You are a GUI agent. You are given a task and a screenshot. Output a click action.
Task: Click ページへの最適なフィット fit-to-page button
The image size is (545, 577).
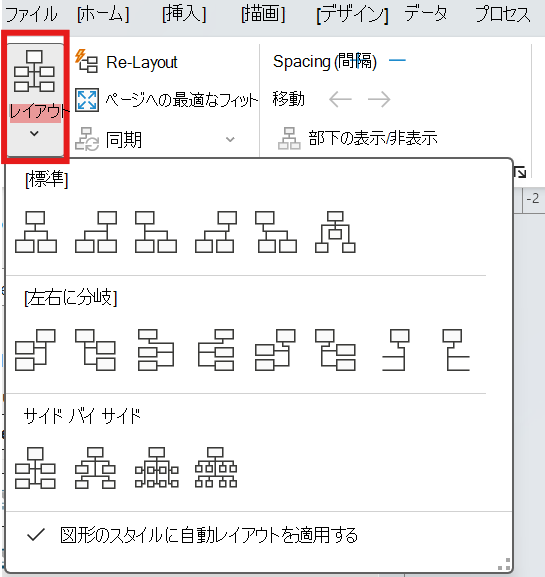coord(166,100)
